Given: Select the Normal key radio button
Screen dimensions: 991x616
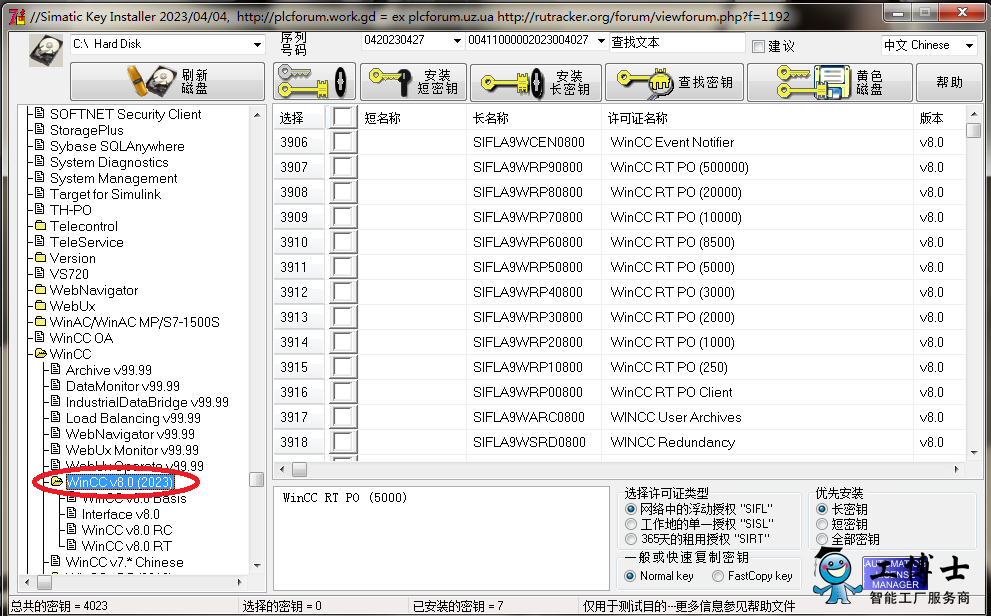Looking at the screenshot, I should coord(629,576).
